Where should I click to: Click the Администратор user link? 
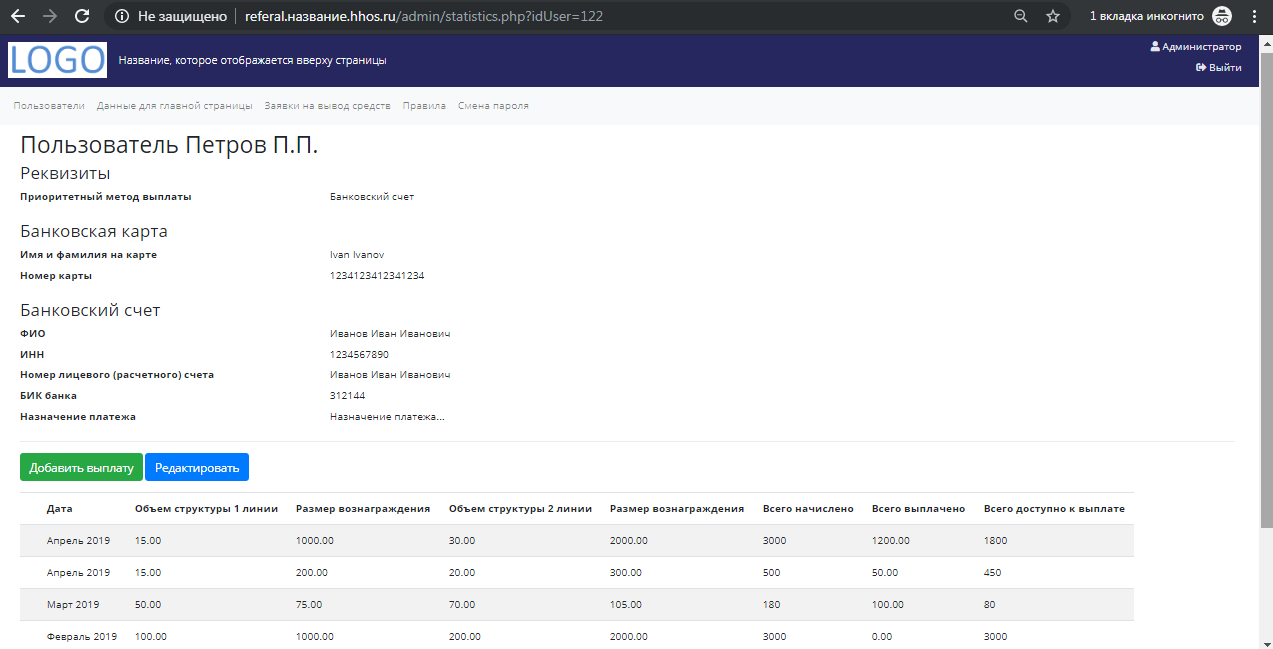[x=1196, y=47]
